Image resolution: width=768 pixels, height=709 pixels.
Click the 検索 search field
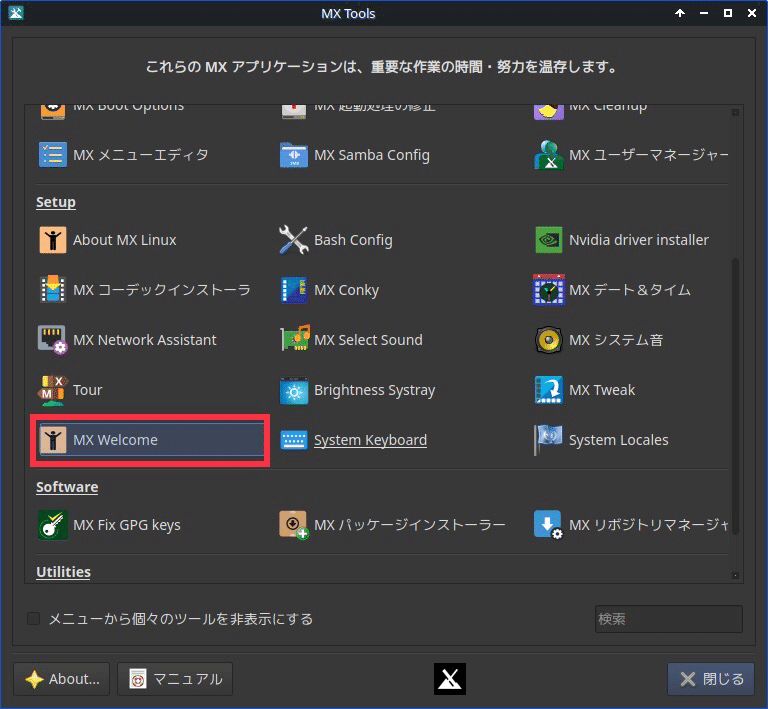click(x=669, y=619)
